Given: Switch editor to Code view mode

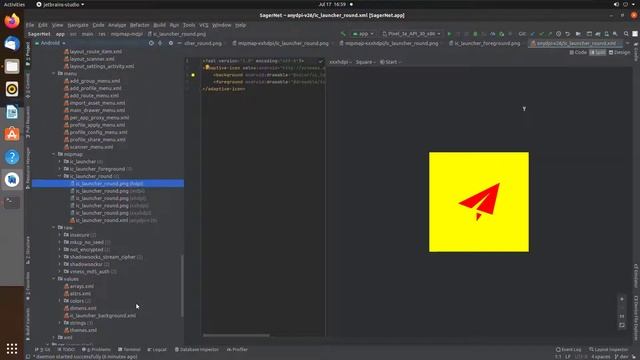Looking at the screenshot, I should click(x=578, y=52).
